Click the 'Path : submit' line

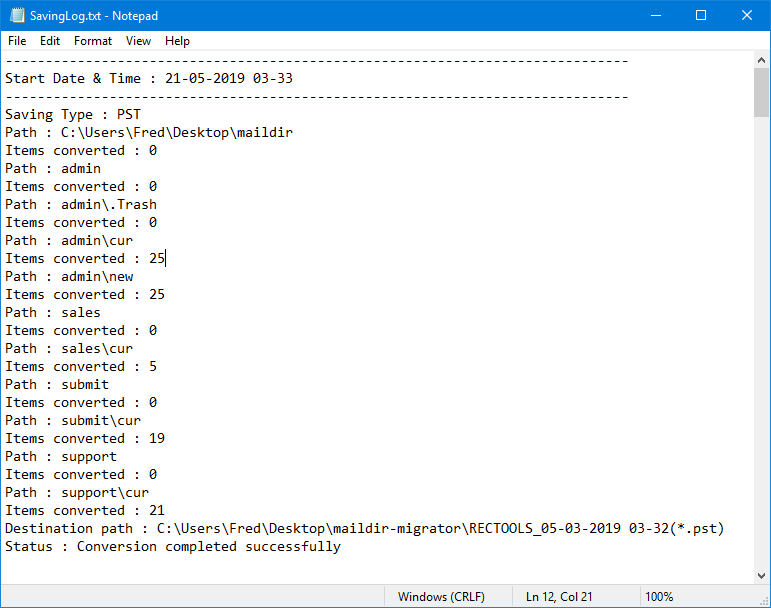(57, 384)
